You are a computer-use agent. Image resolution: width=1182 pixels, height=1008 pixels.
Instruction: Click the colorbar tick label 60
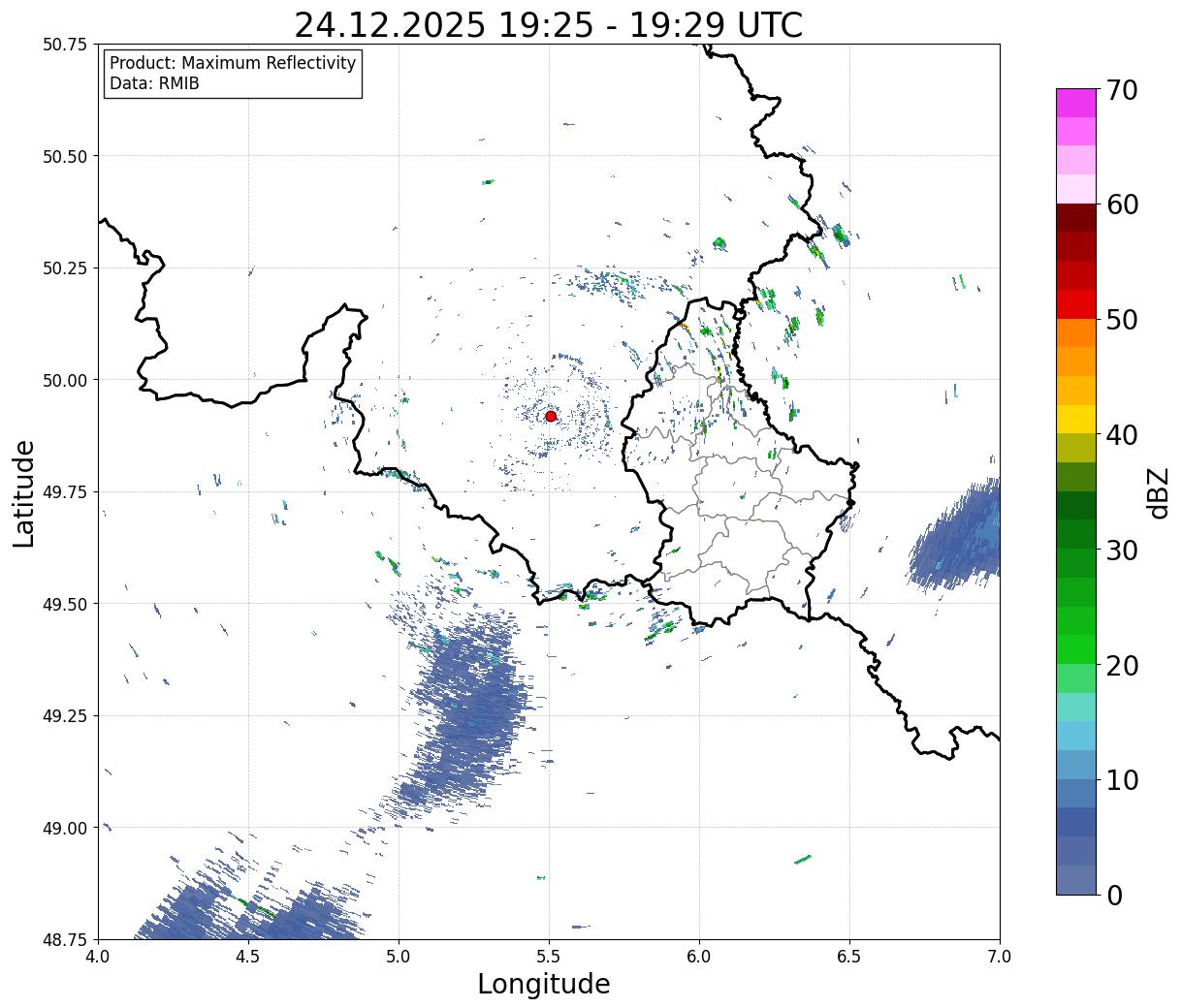point(1122,205)
